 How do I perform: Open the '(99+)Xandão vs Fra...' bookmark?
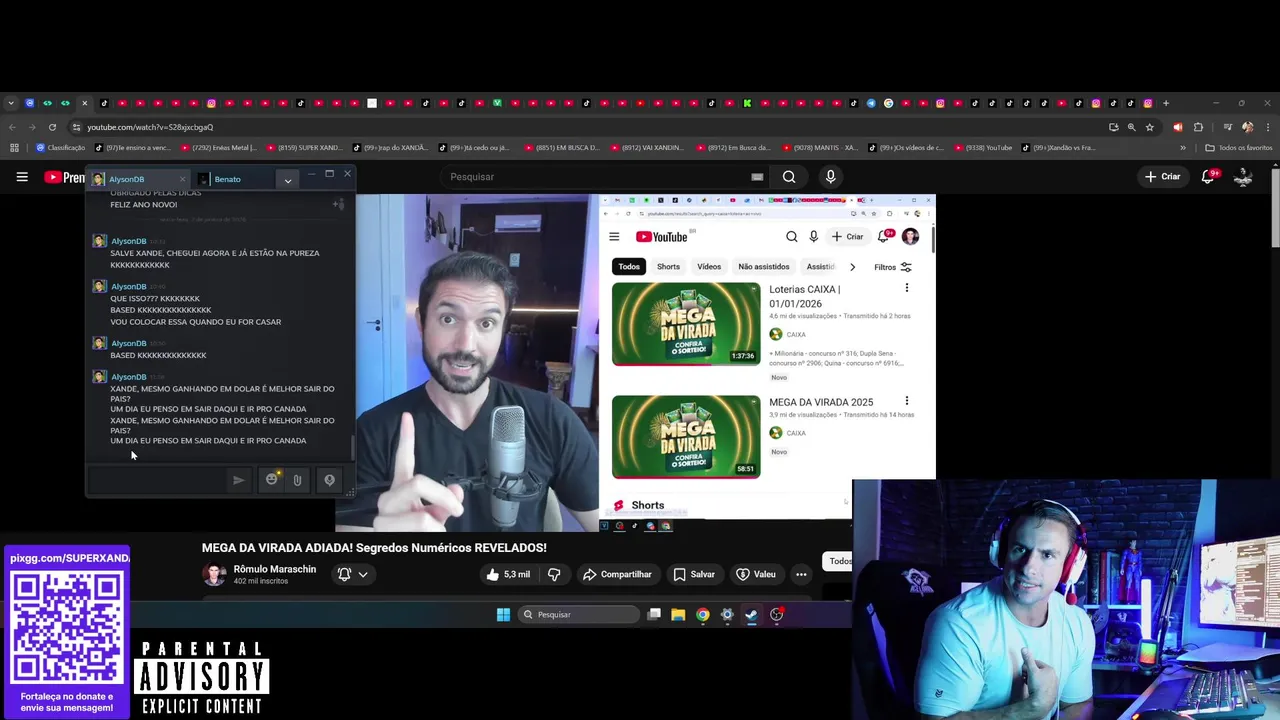(1058, 148)
